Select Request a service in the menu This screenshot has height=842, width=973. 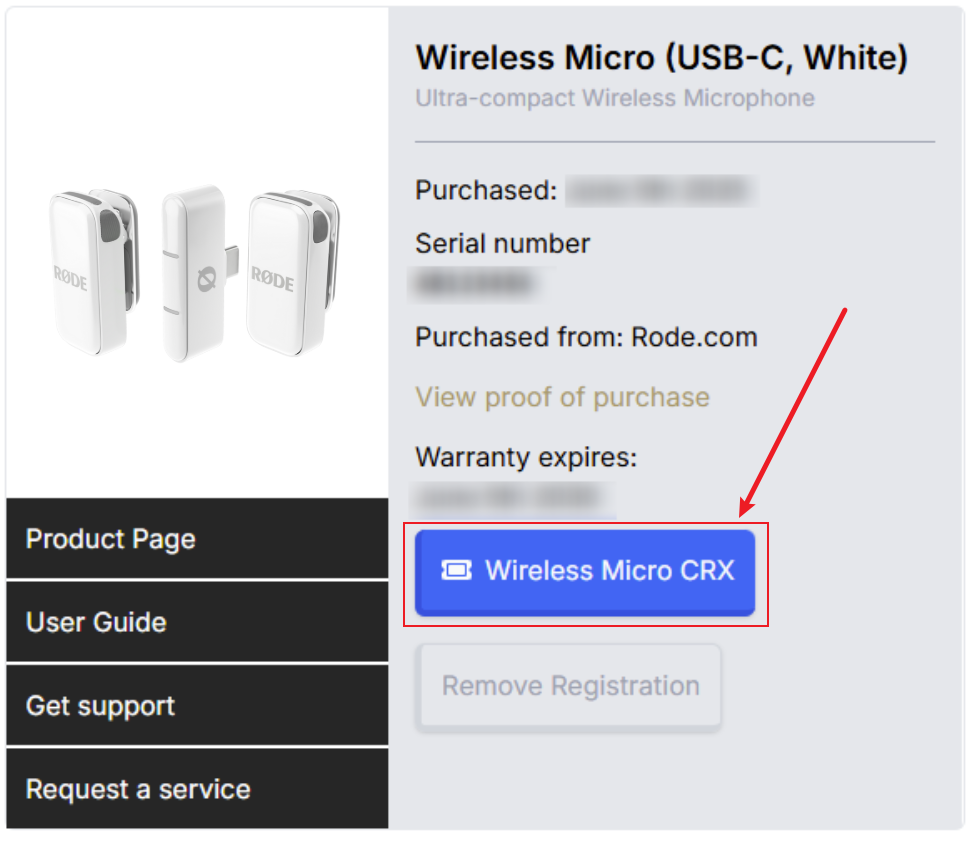(x=197, y=789)
